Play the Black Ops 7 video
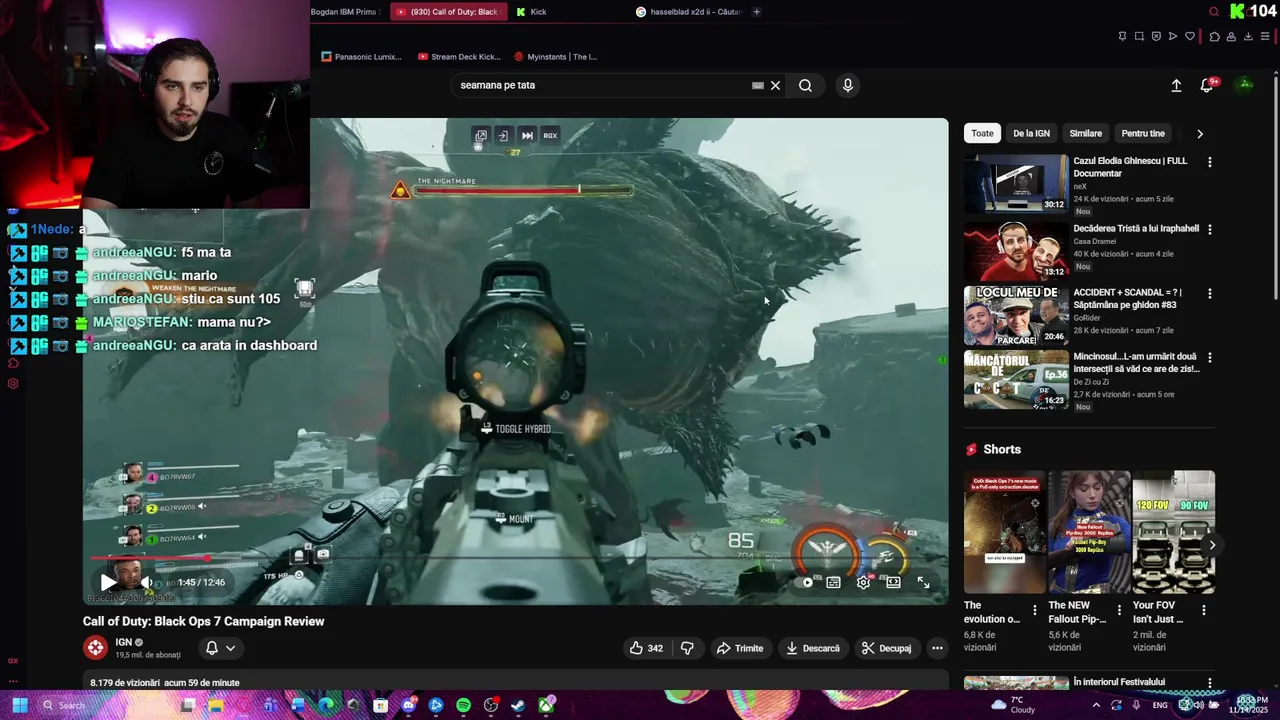Image resolution: width=1280 pixels, height=720 pixels. pyautogui.click(x=108, y=582)
